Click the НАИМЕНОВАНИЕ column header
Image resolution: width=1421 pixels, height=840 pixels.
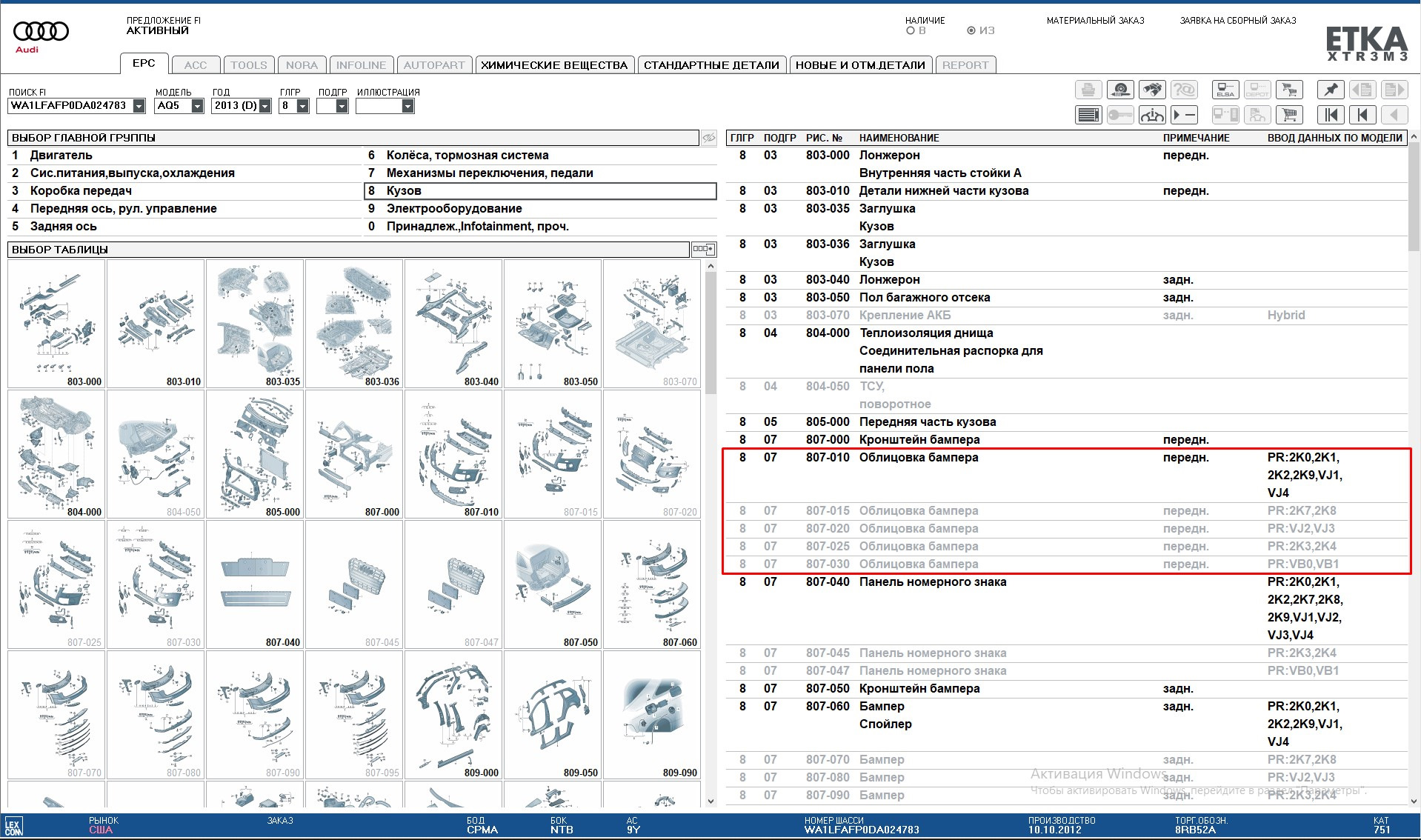point(899,138)
